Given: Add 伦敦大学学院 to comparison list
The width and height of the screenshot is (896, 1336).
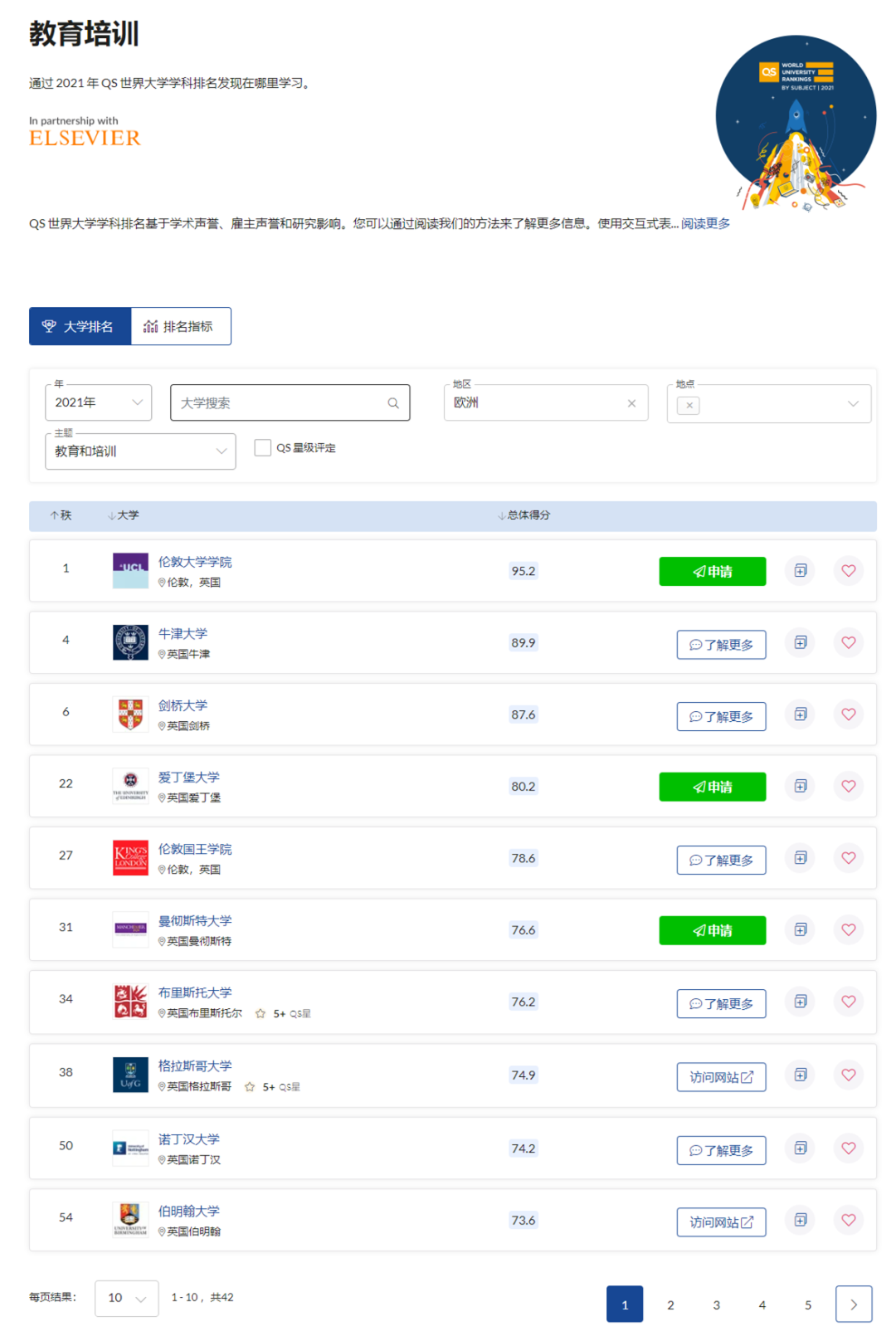Looking at the screenshot, I should coord(800,570).
